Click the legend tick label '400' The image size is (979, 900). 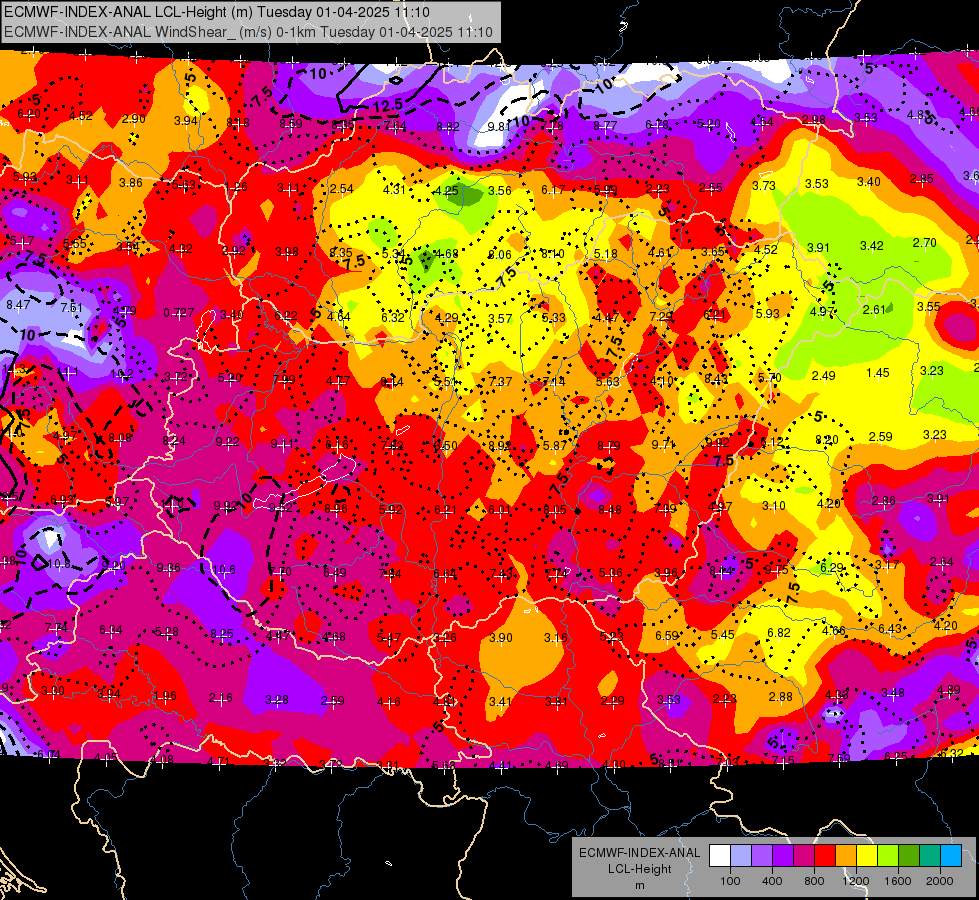click(x=772, y=881)
